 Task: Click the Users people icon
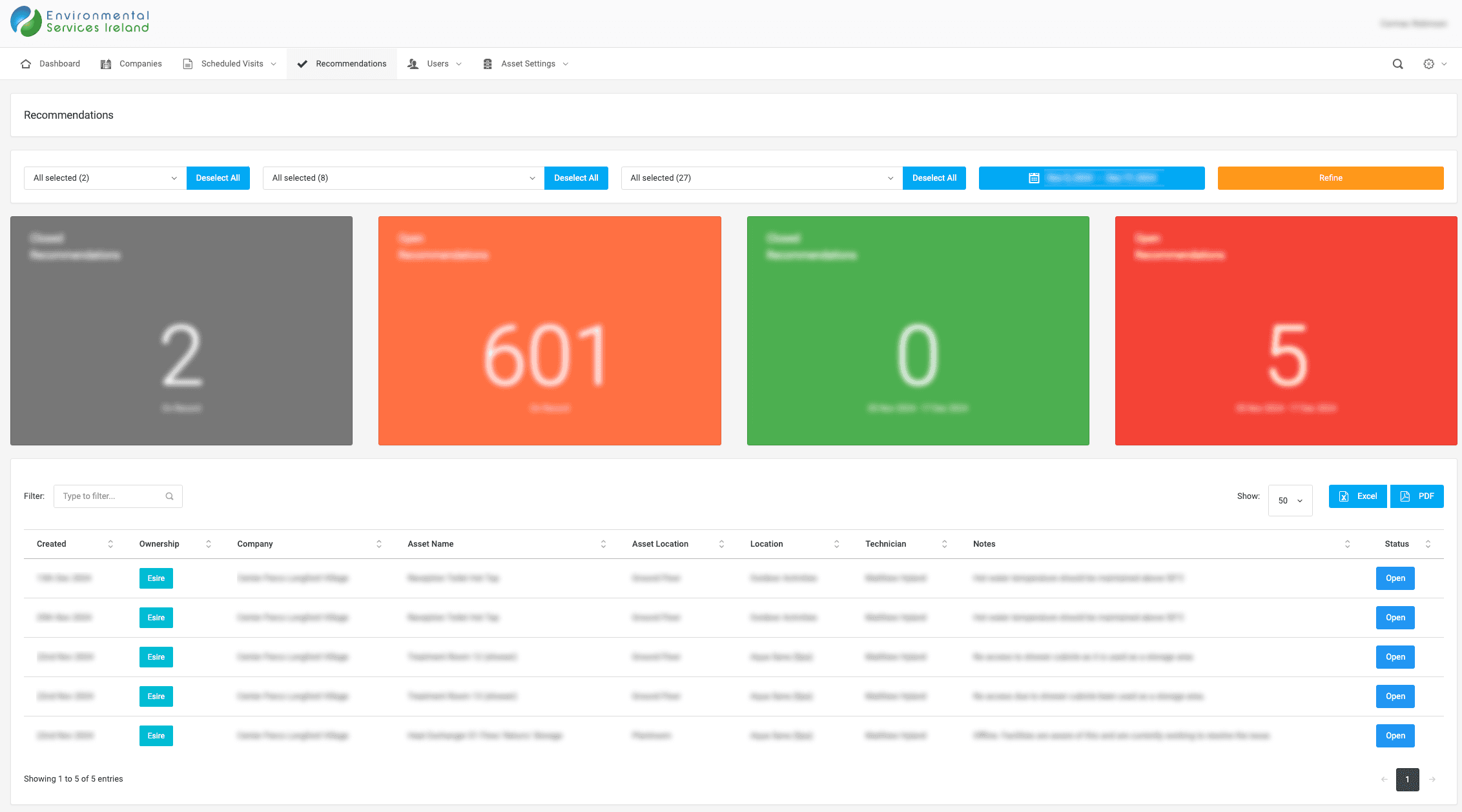coord(413,64)
